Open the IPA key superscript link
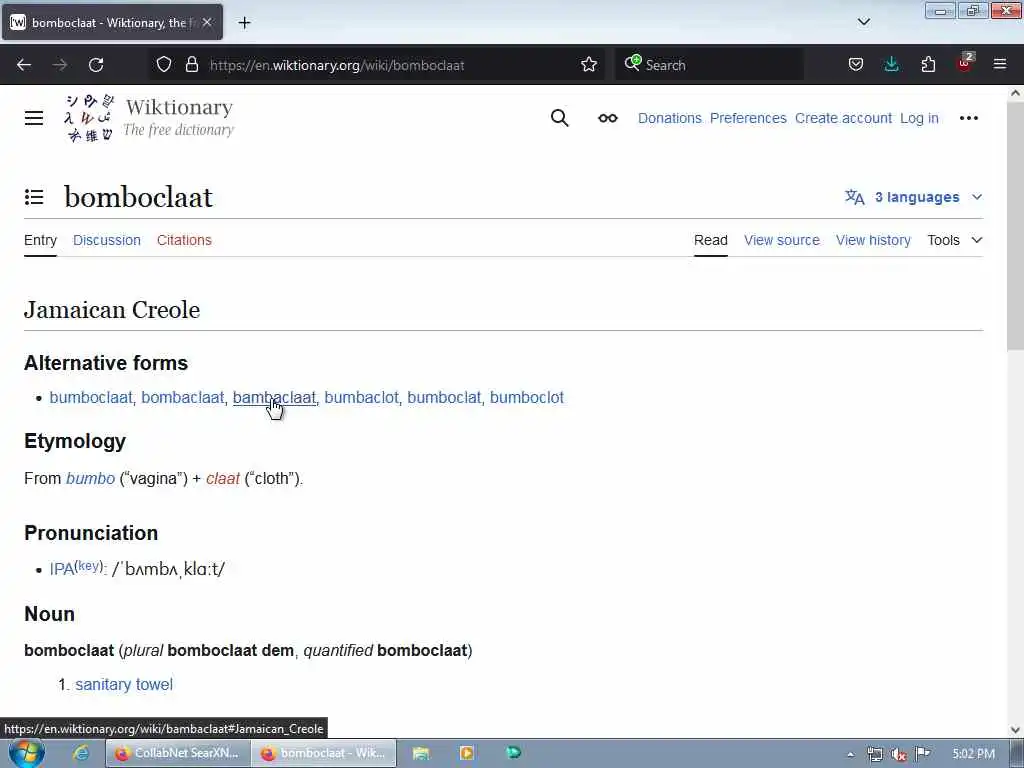This screenshot has width=1024, height=768. (89, 566)
